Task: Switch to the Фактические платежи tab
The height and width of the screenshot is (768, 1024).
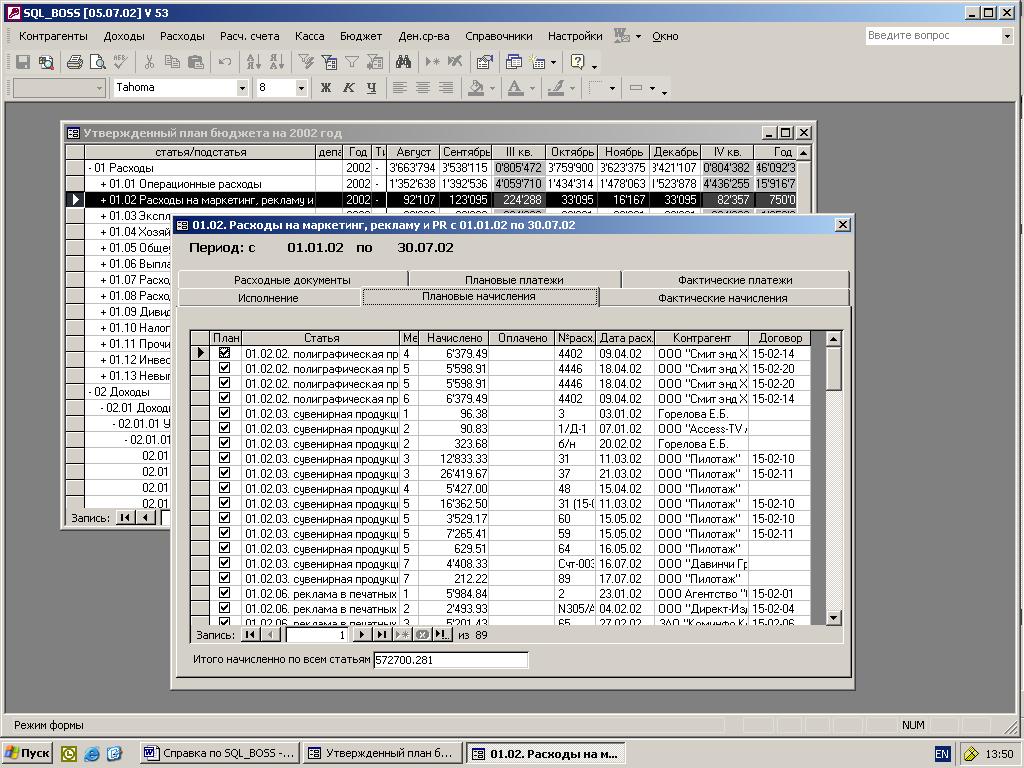Action: click(734, 280)
